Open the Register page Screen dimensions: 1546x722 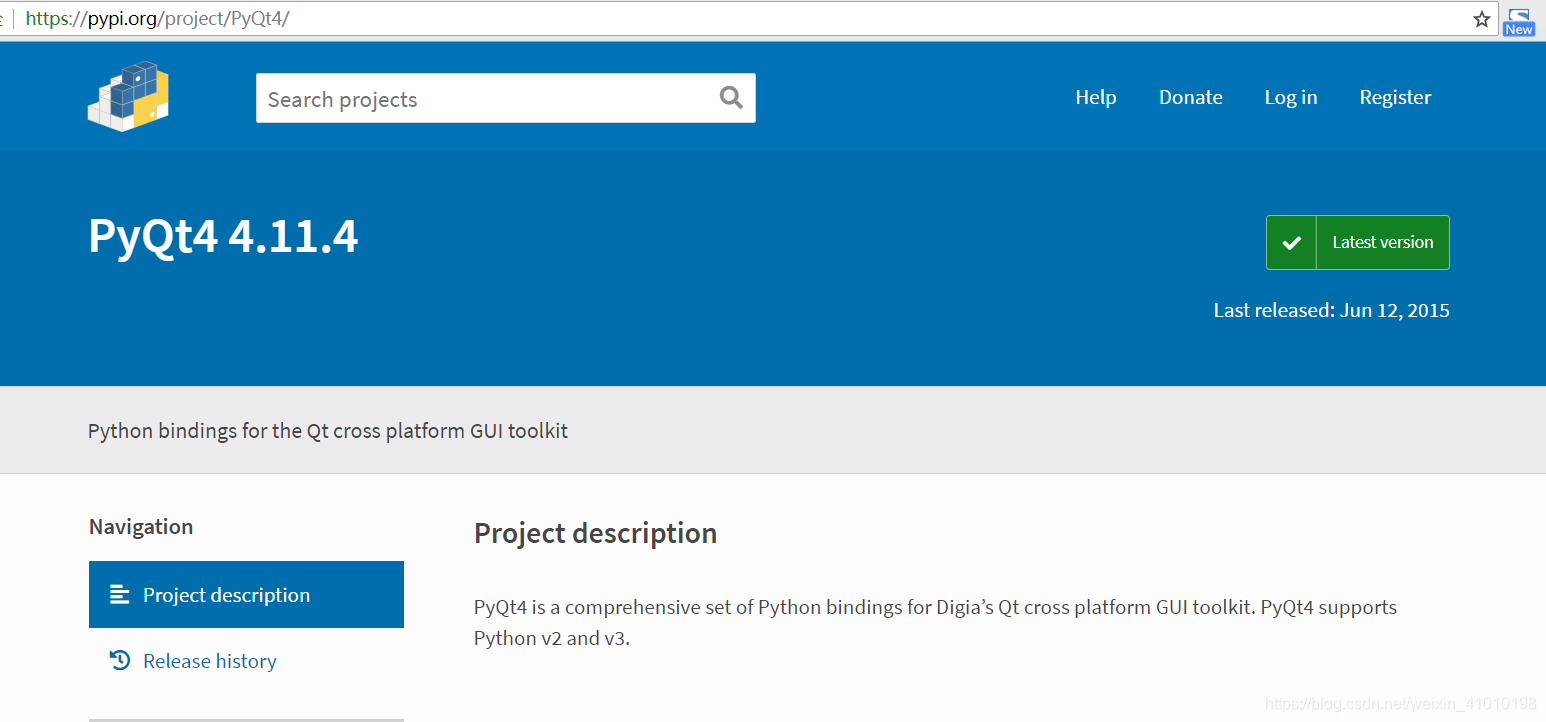1395,97
